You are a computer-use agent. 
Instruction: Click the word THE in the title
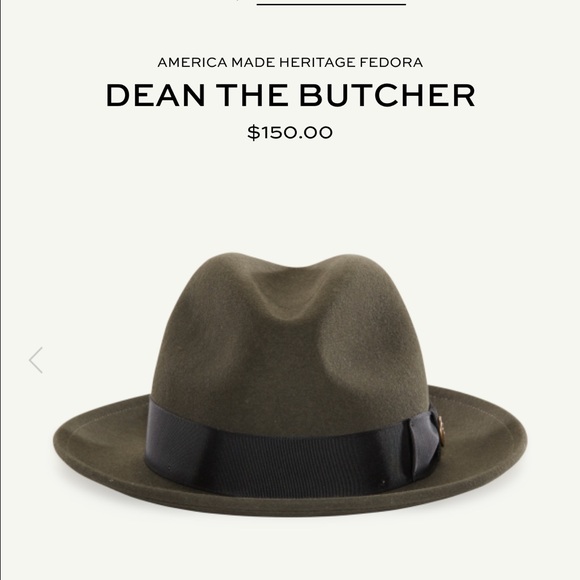pyautogui.click(x=252, y=95)
